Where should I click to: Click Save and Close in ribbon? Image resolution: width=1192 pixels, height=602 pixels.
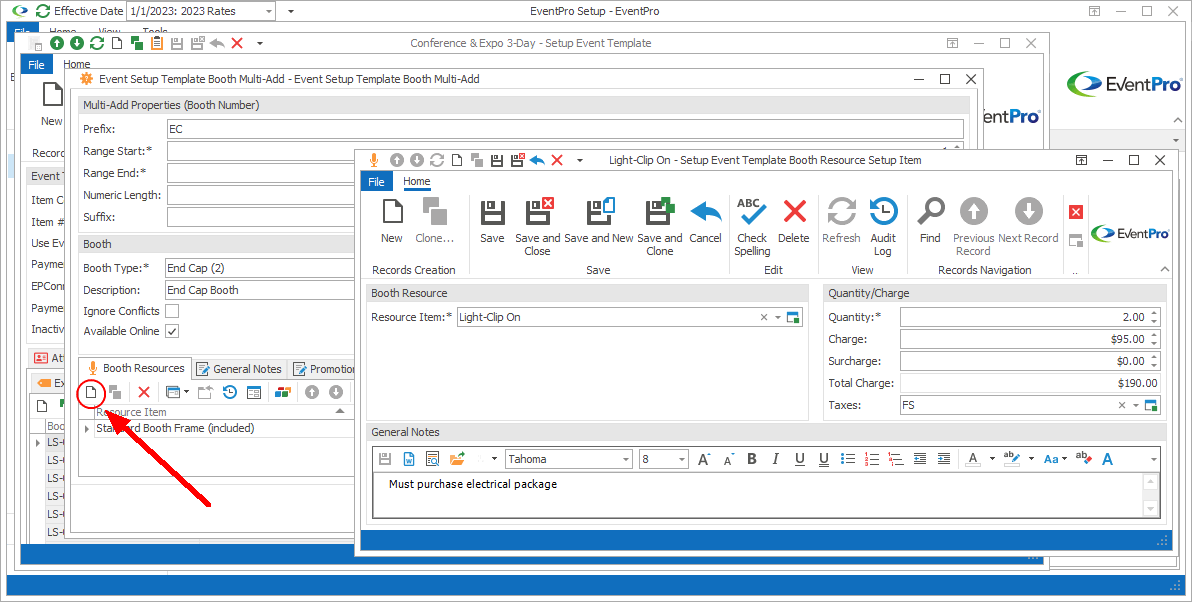pos(537,227)
